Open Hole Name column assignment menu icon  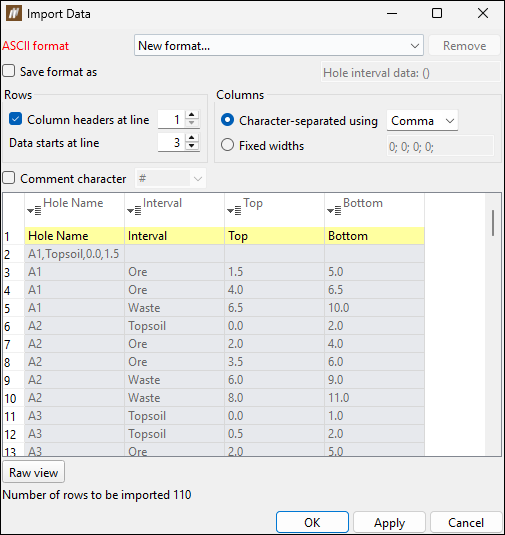pyautogui.click(x=34, y=211)
